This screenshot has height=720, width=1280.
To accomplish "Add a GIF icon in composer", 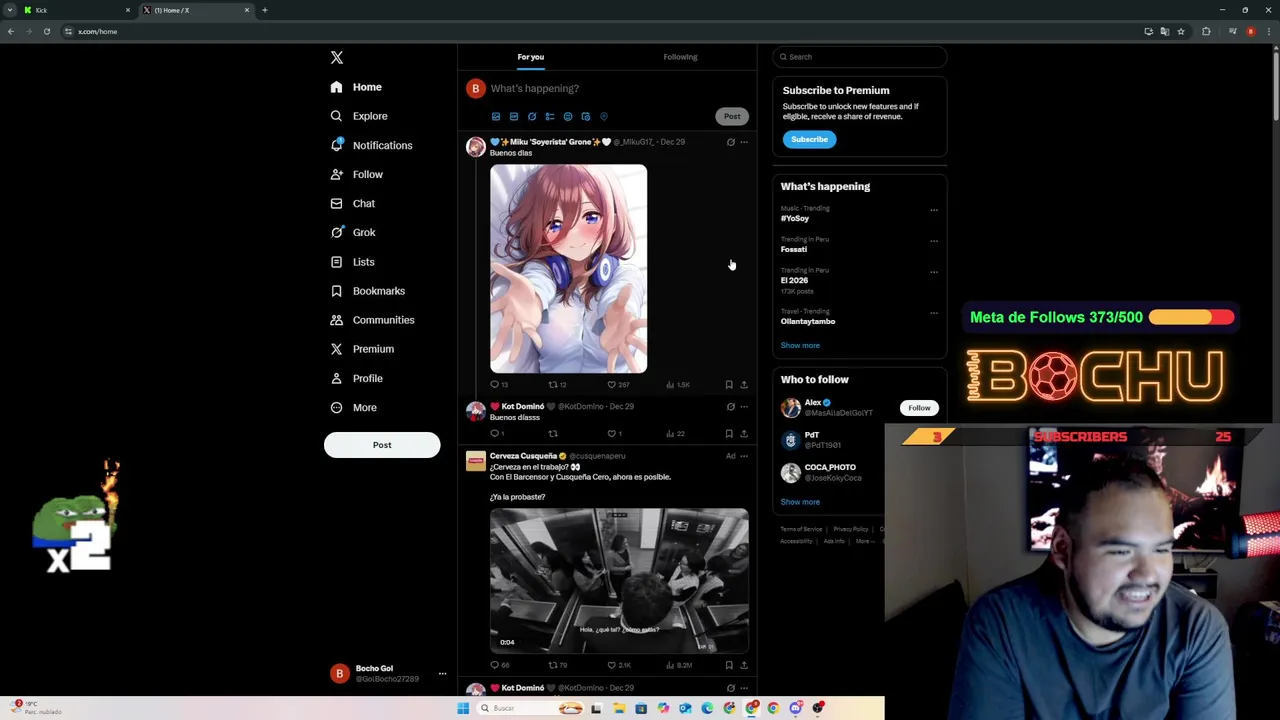I will click(514, 117).
